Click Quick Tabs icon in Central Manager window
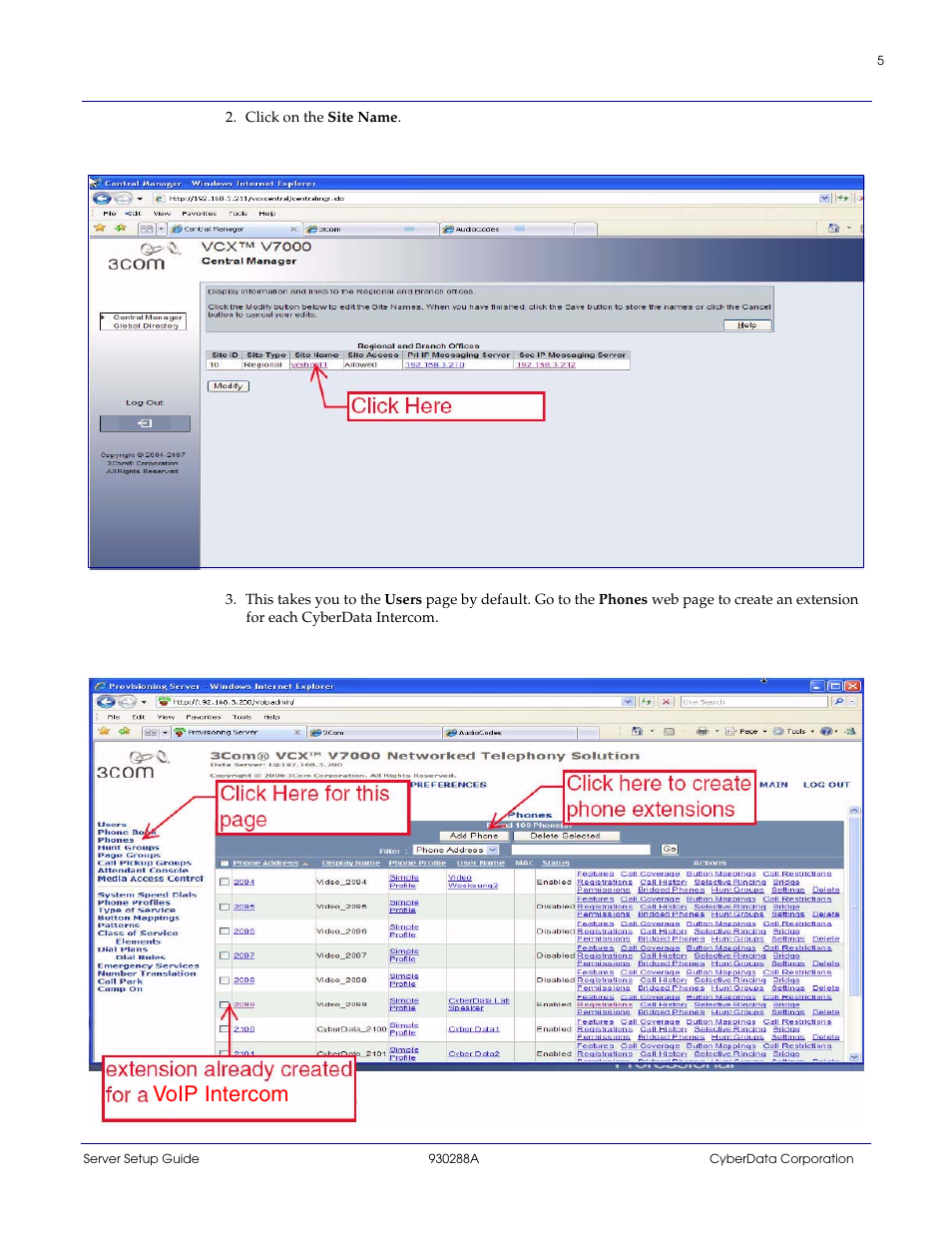This screenshot has height=1233, width=952. point(146,229)
